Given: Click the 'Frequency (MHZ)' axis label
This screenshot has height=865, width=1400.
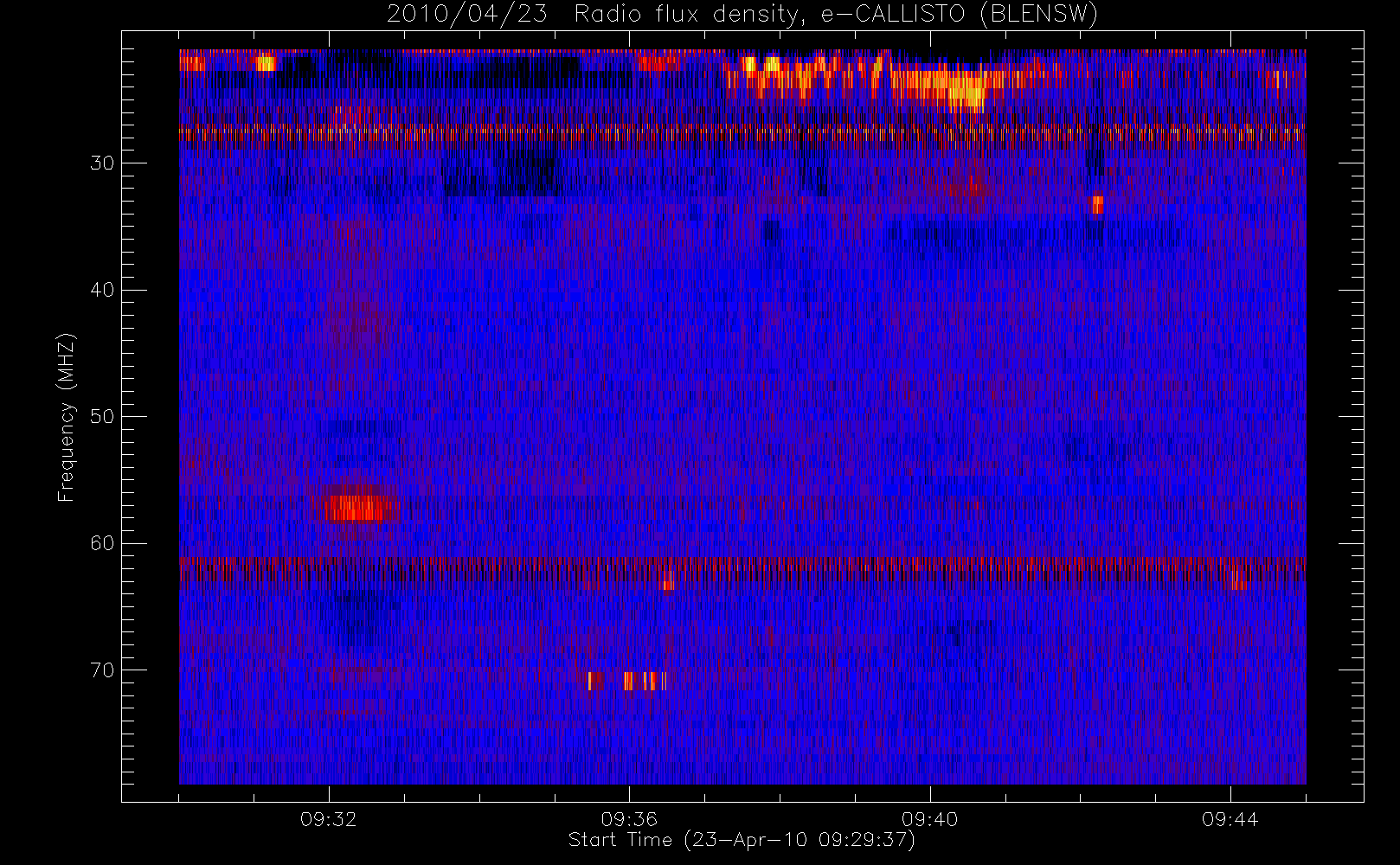Looking at the screenshot, I should [x=67, y=417].
